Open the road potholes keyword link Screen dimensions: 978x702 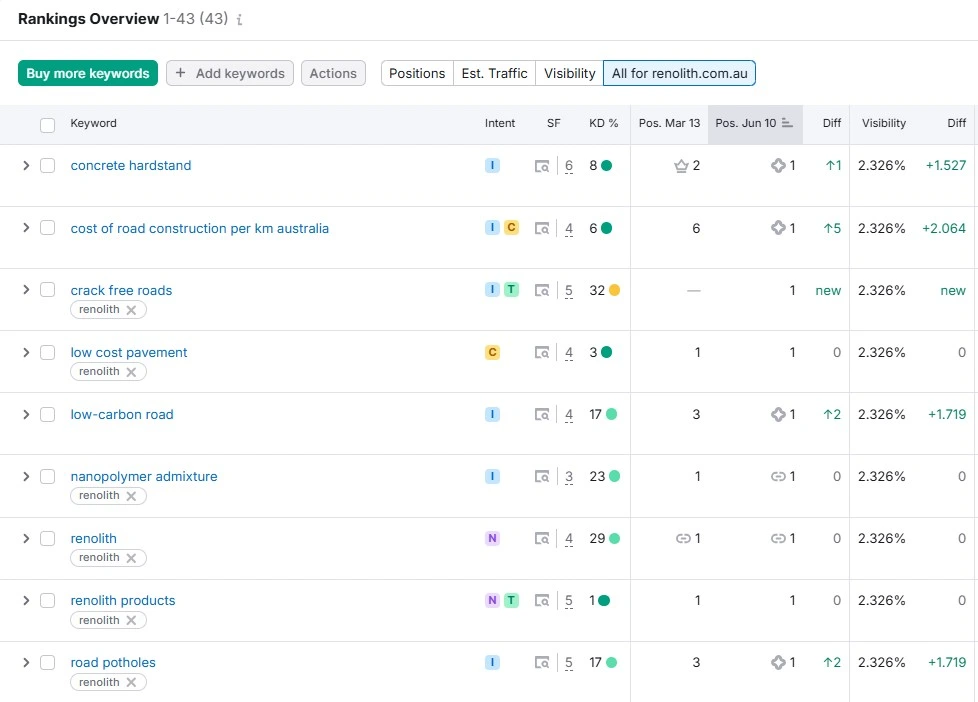113,662
